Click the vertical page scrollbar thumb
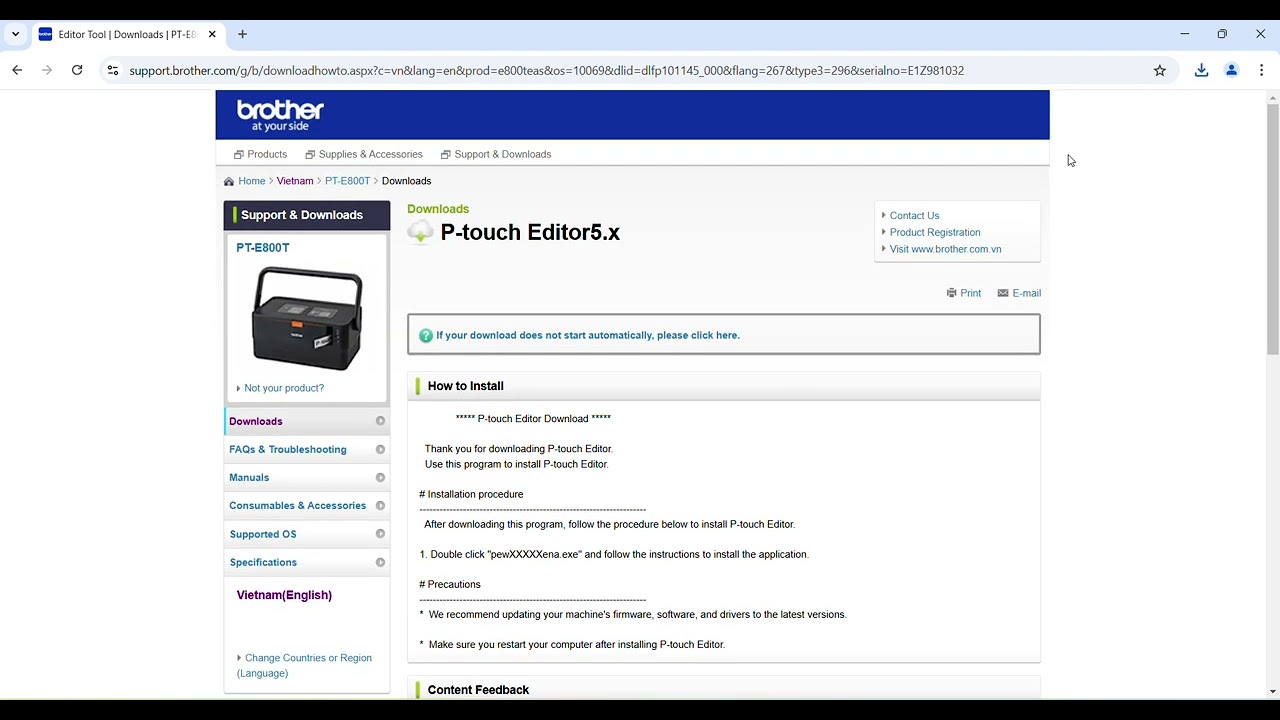1280x720 pixels. [x=1272, y=228]
